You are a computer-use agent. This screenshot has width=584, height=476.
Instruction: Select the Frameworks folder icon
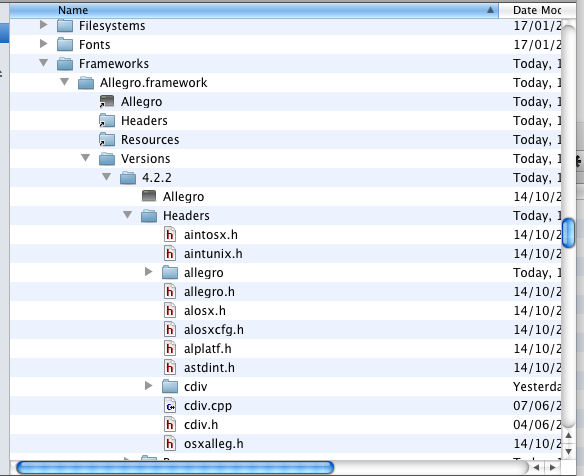tap(65, 64)
